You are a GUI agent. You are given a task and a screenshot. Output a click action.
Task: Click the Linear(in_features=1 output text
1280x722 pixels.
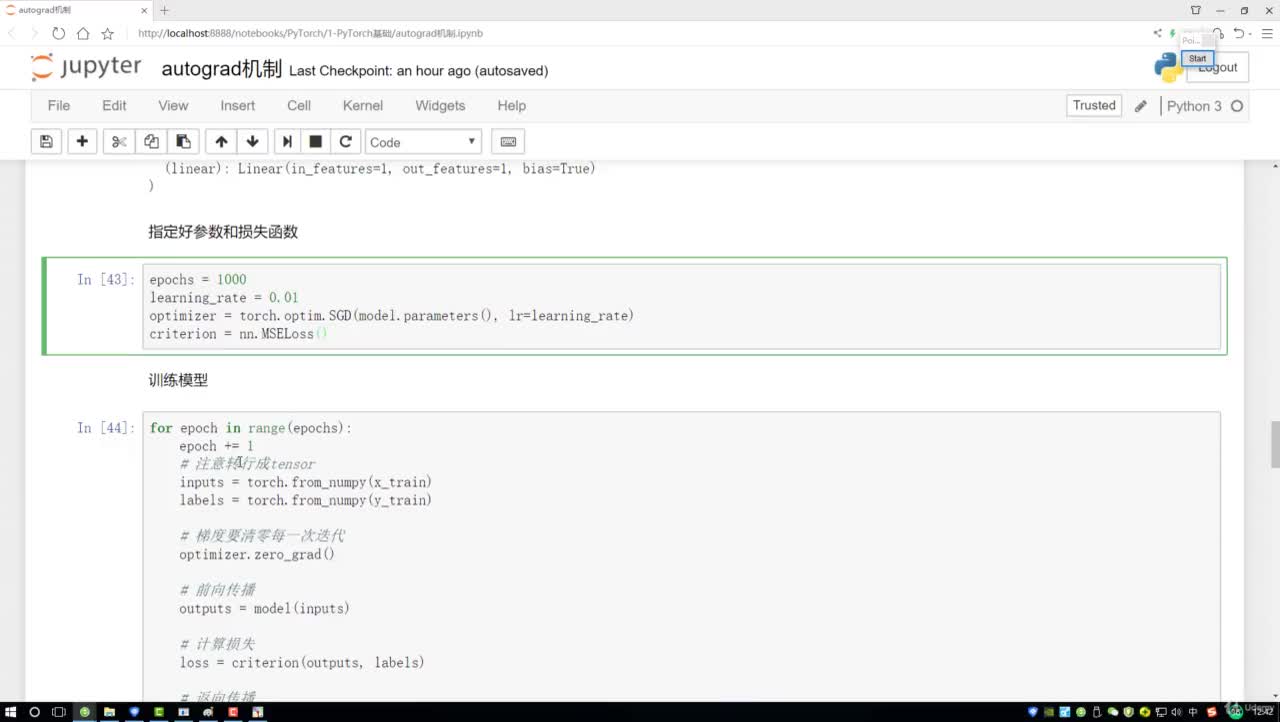coord(380,169)
